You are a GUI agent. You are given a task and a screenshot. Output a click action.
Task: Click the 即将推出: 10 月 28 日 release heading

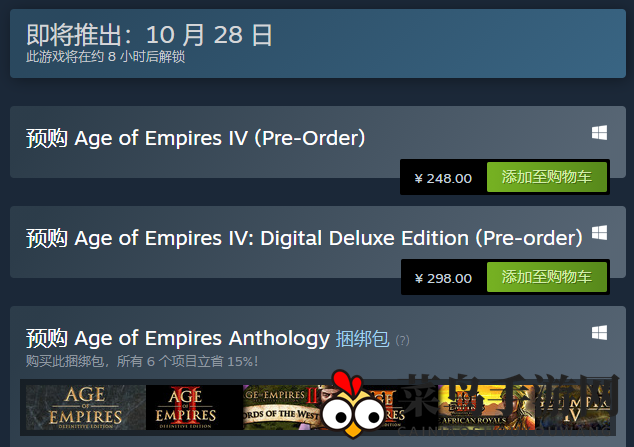(149, 35)
